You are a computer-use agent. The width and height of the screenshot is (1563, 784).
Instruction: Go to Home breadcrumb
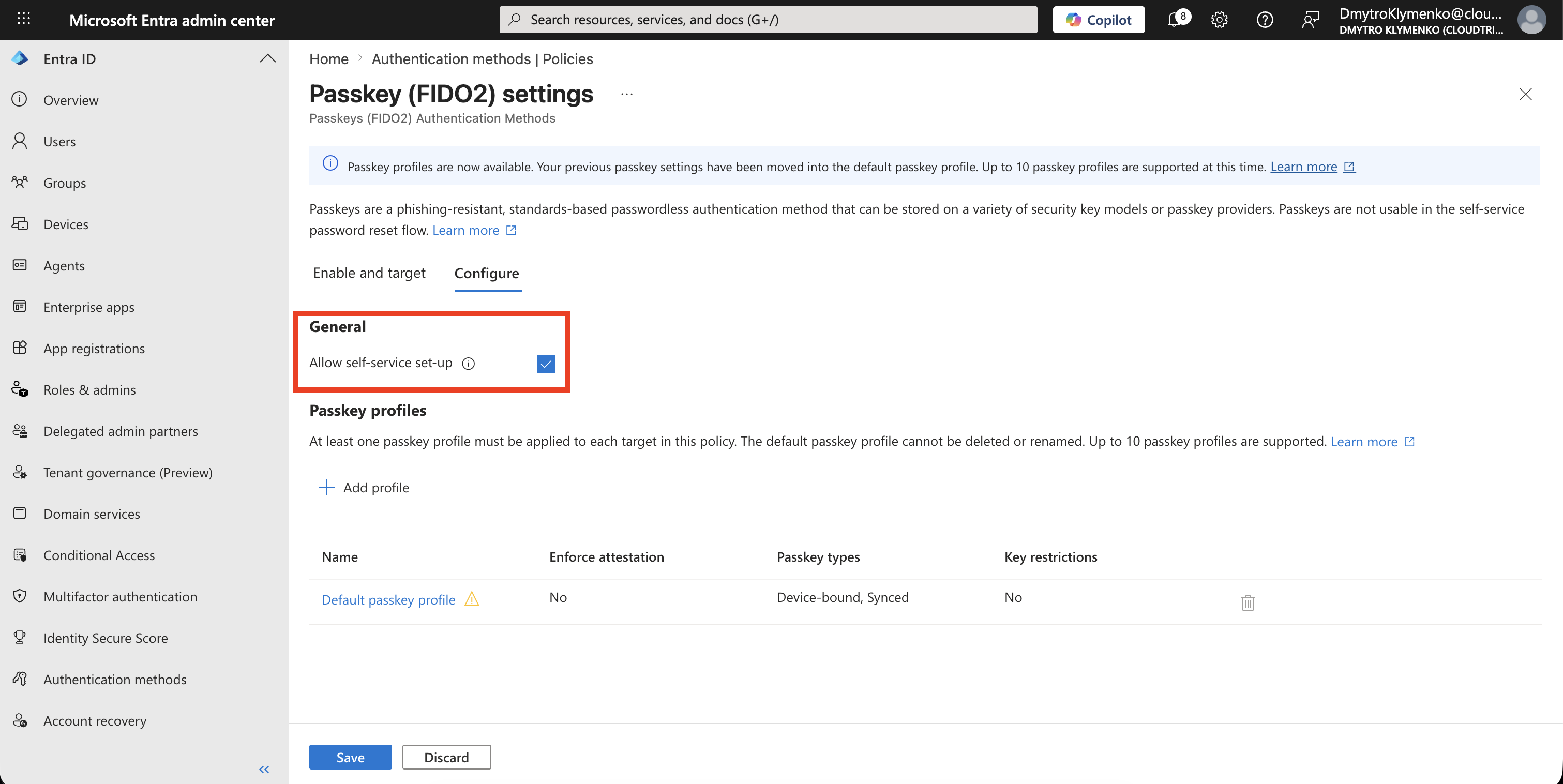click(x=329, y=58)
